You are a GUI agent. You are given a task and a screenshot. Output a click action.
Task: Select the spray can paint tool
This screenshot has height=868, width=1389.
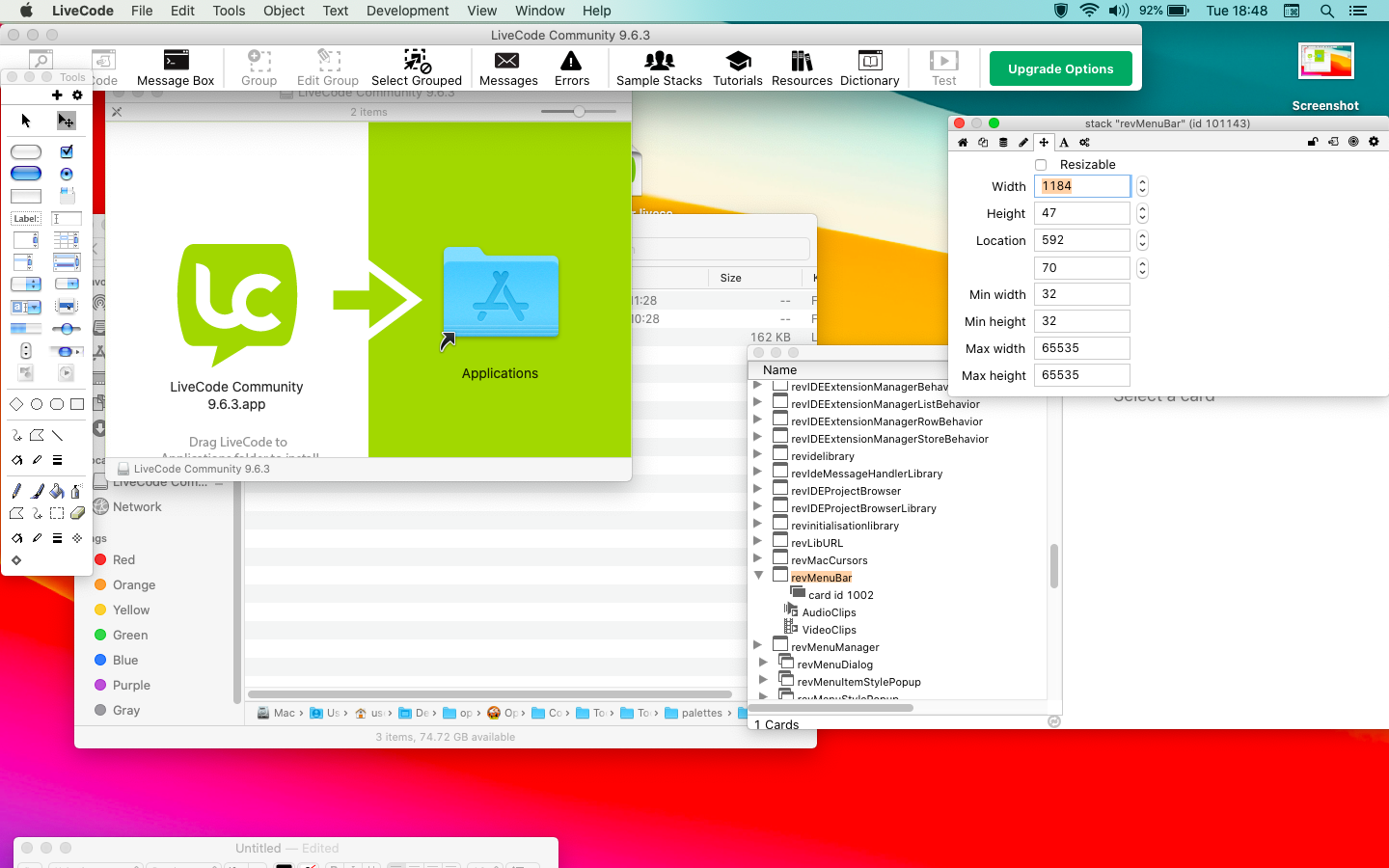[x=77, y=491]
